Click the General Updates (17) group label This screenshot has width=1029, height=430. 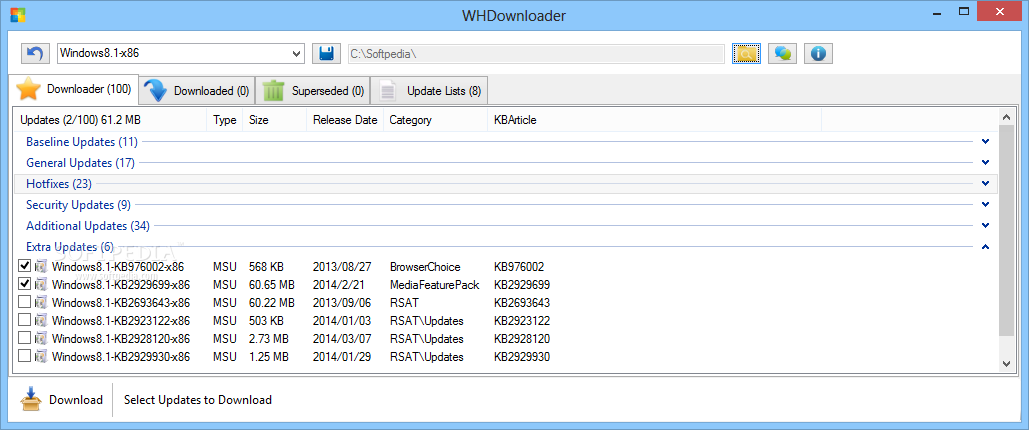tap(80, 162)
